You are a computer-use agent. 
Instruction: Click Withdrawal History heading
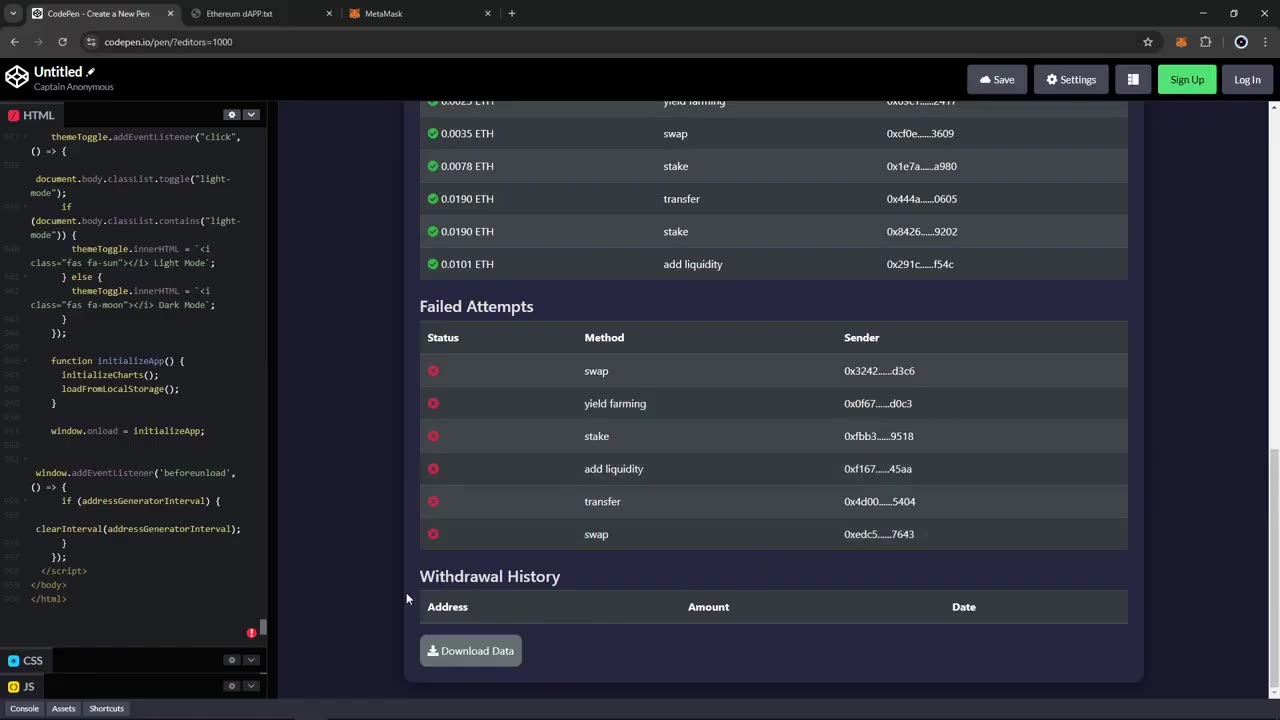[490, 576]
